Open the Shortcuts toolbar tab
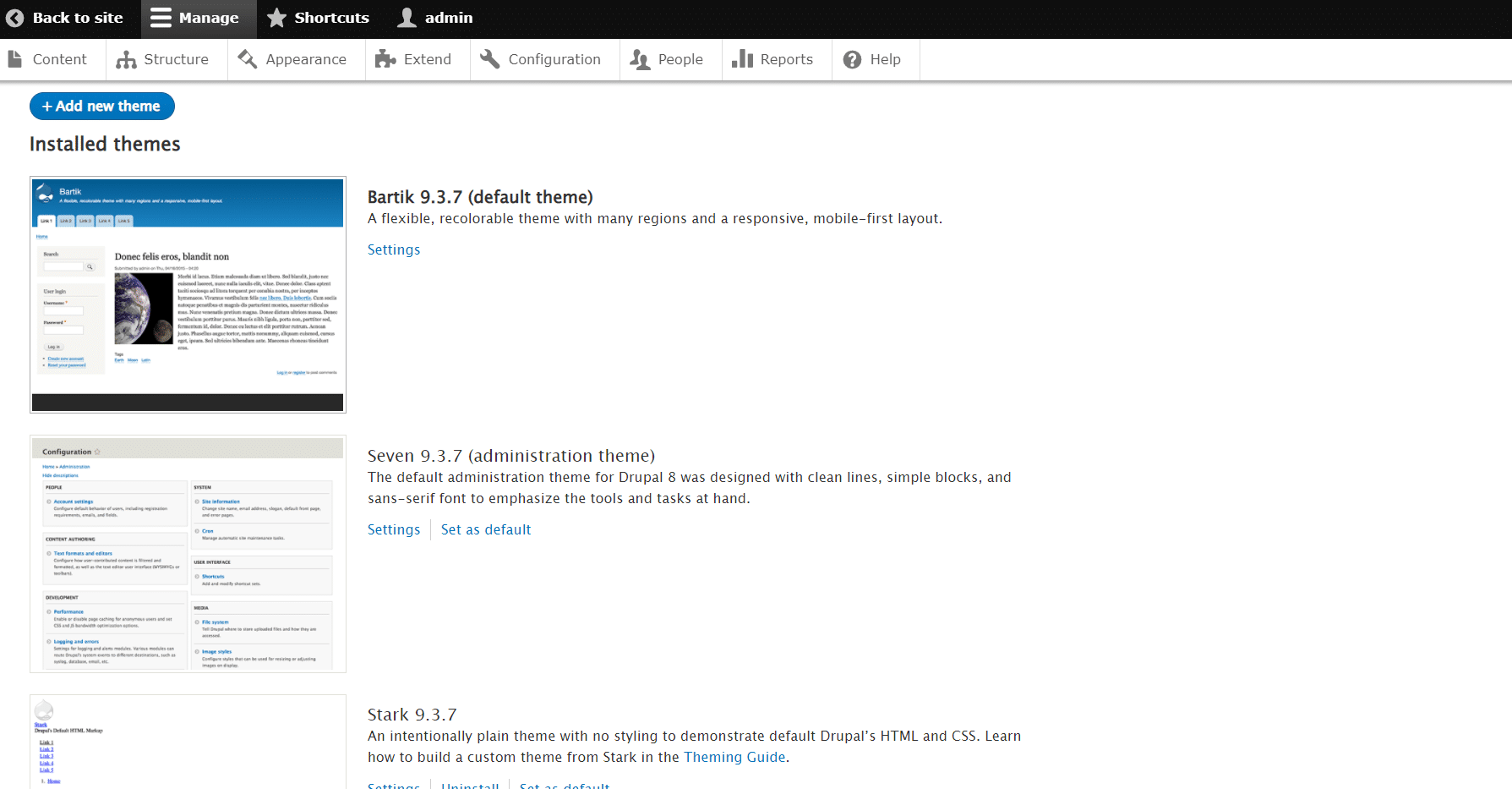This screenshot has width=1512, height=789. 319,18
